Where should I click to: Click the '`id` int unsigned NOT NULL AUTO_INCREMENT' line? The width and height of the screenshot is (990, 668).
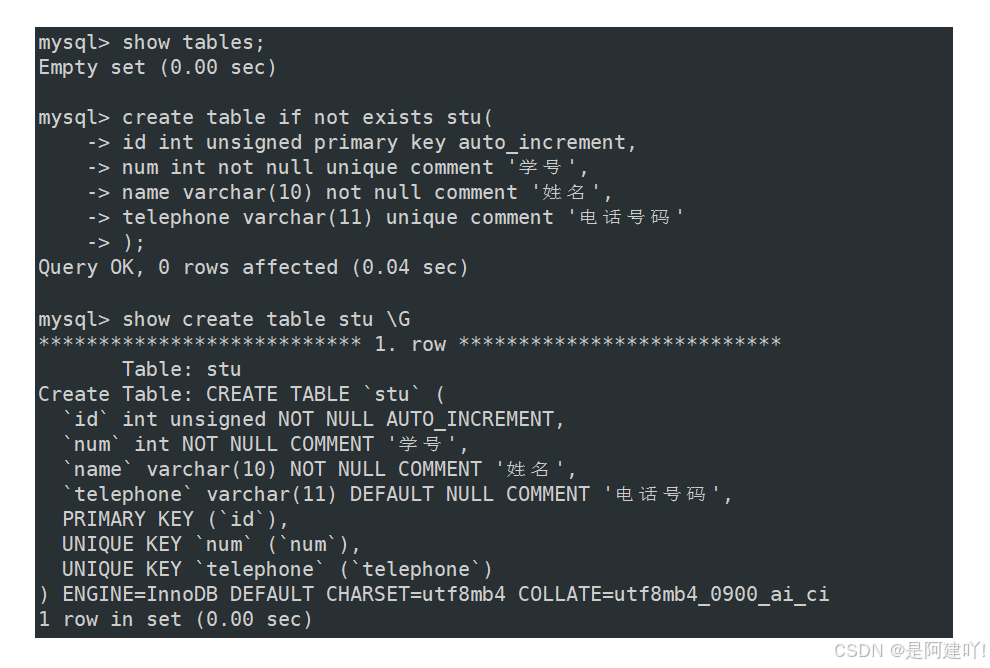pyautogui.click(x=313, y=419)
